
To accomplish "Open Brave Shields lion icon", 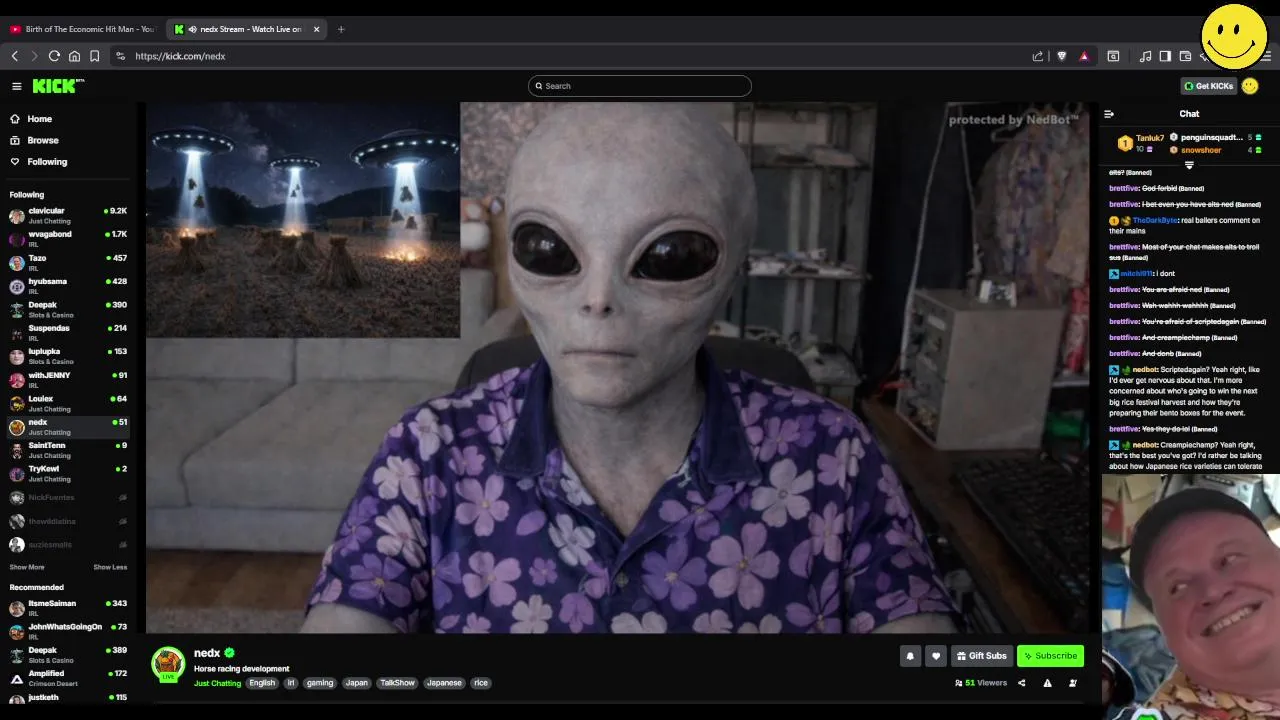I will (1062, 56).
